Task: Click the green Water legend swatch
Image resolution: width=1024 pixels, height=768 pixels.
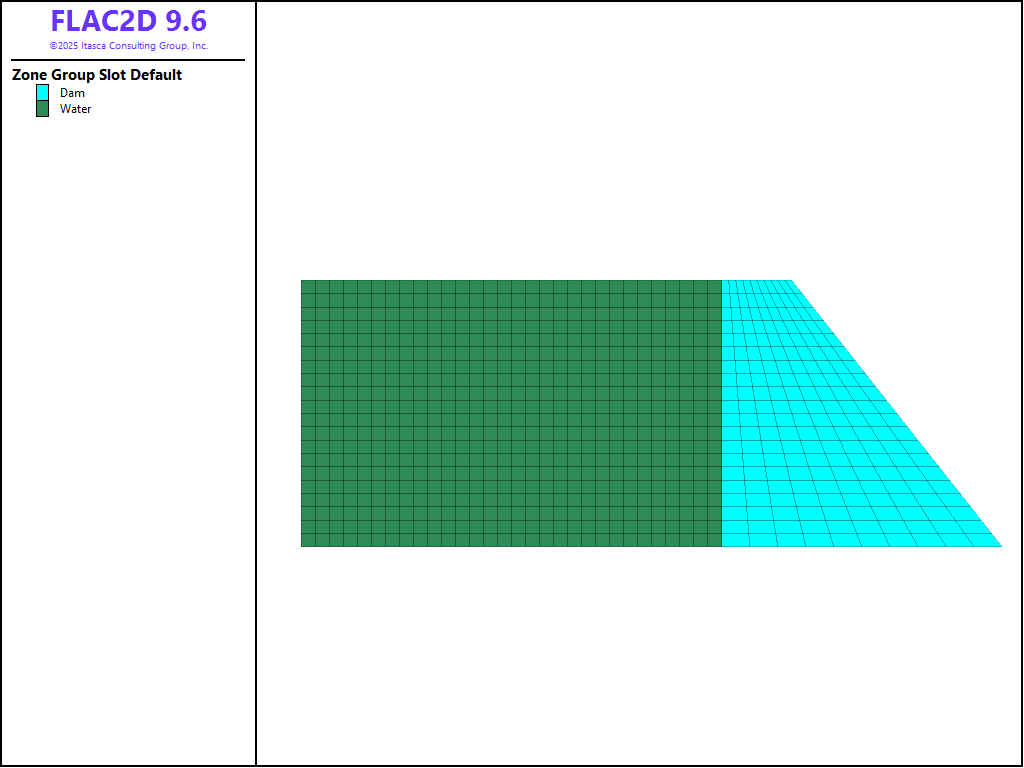Action: click(x=42, y=109)
